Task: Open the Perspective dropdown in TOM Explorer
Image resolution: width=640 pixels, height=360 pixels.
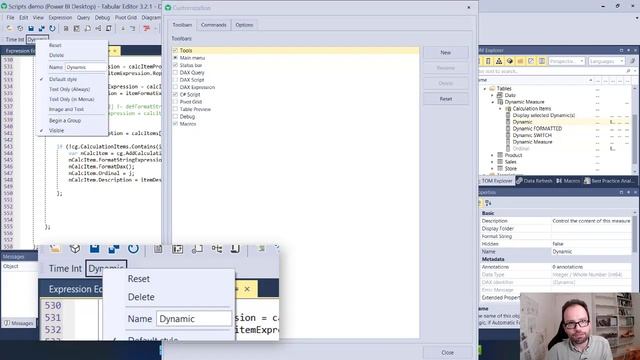Action: (x=567, y=61)
